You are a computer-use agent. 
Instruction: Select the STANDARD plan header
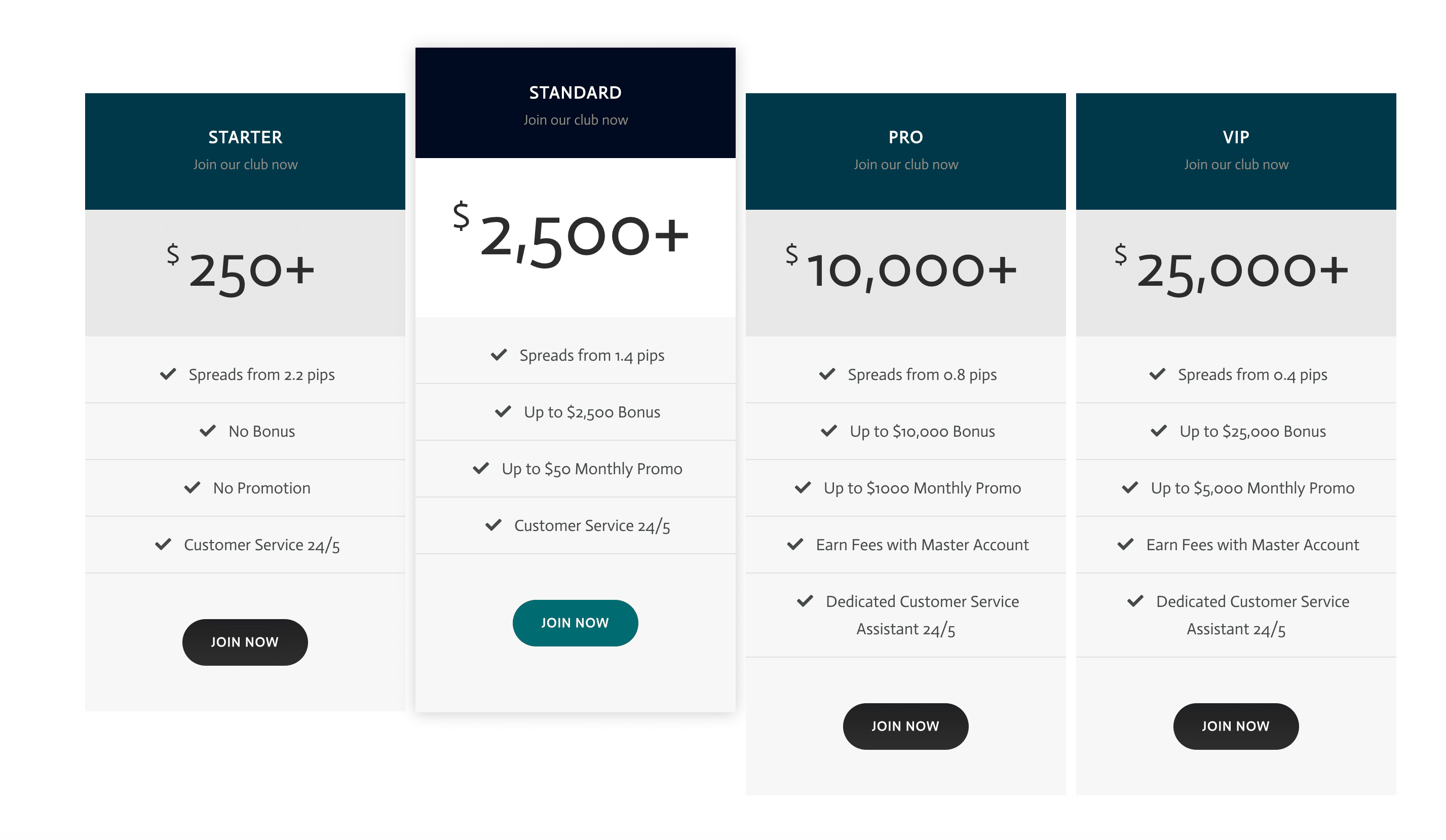[576, 103]
